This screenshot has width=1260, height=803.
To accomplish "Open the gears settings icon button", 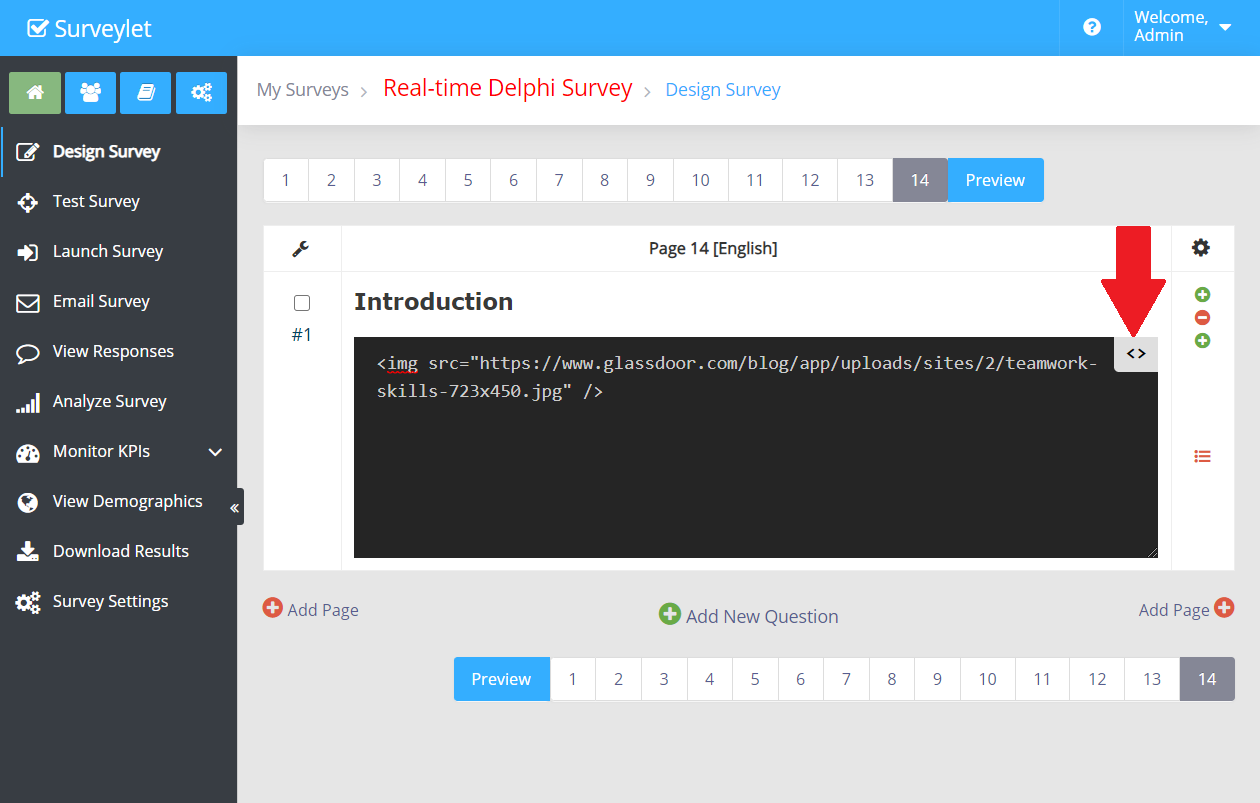I will [201, 93].
